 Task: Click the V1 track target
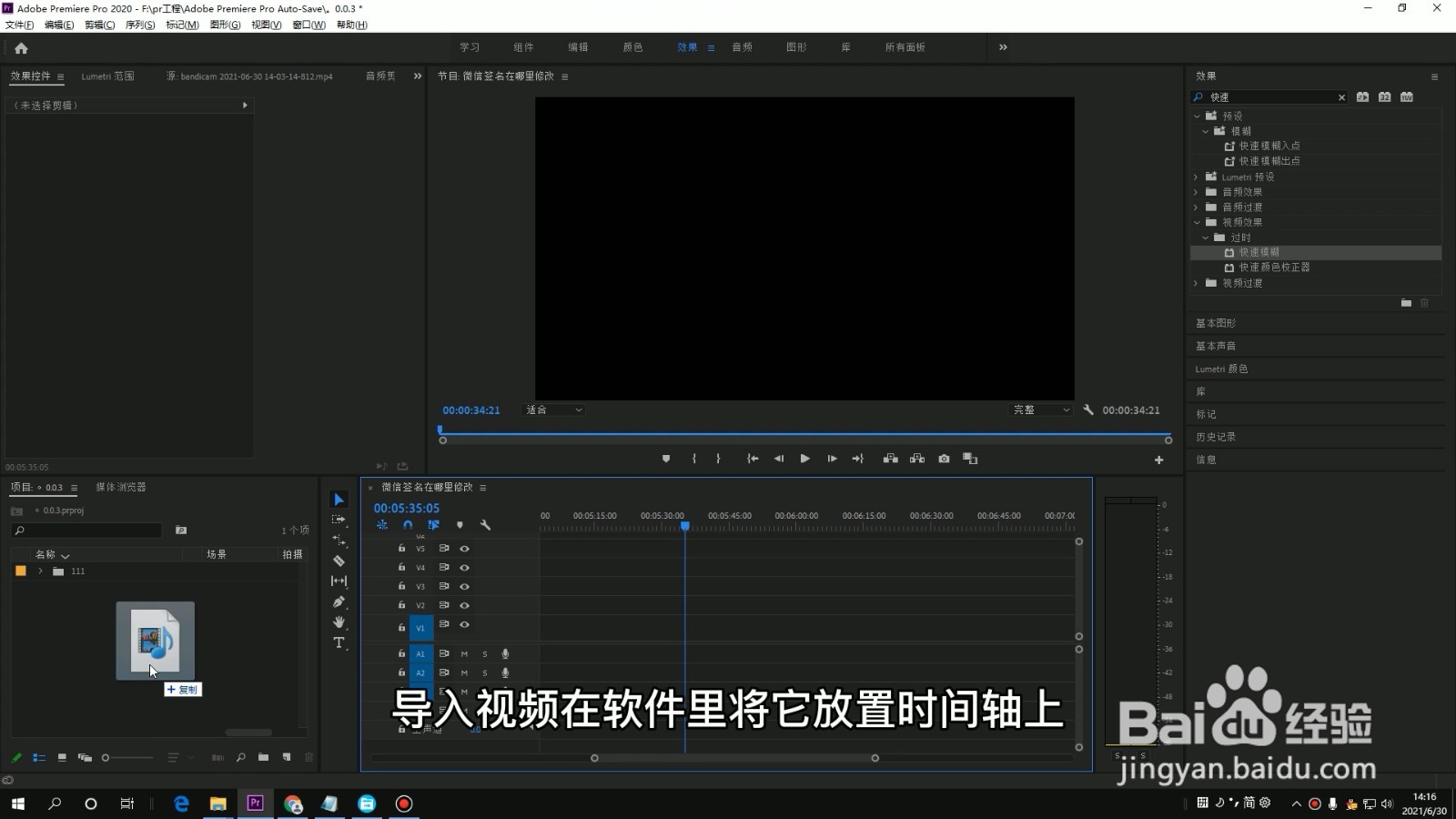pyautogui.click(x=420, y=628)
